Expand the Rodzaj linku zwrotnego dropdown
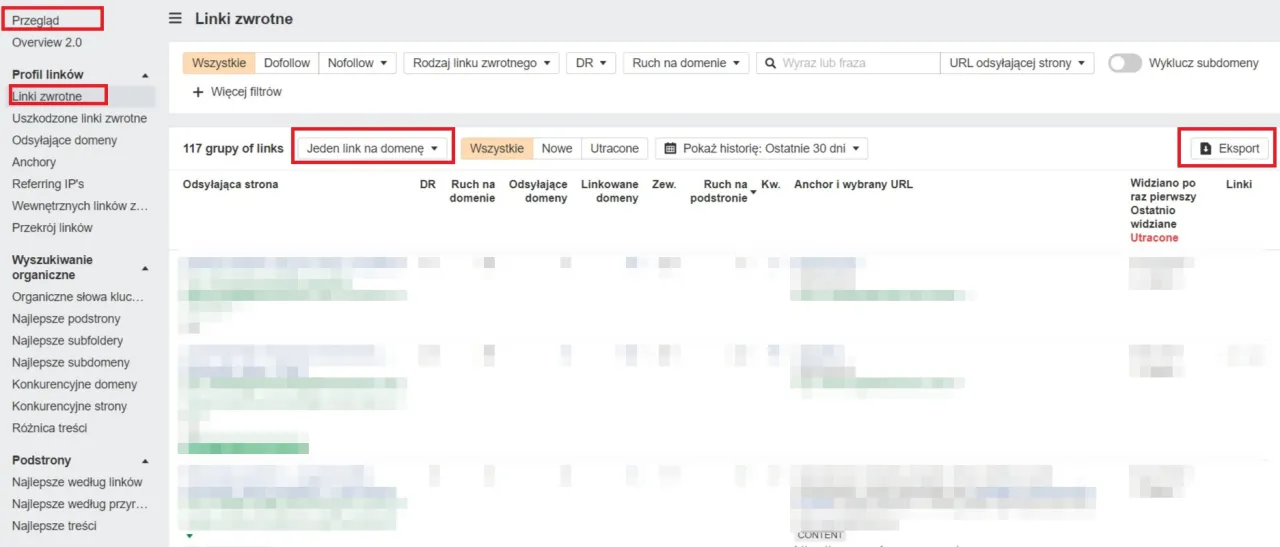1280x547 pixels. click(x=482, y=63)
